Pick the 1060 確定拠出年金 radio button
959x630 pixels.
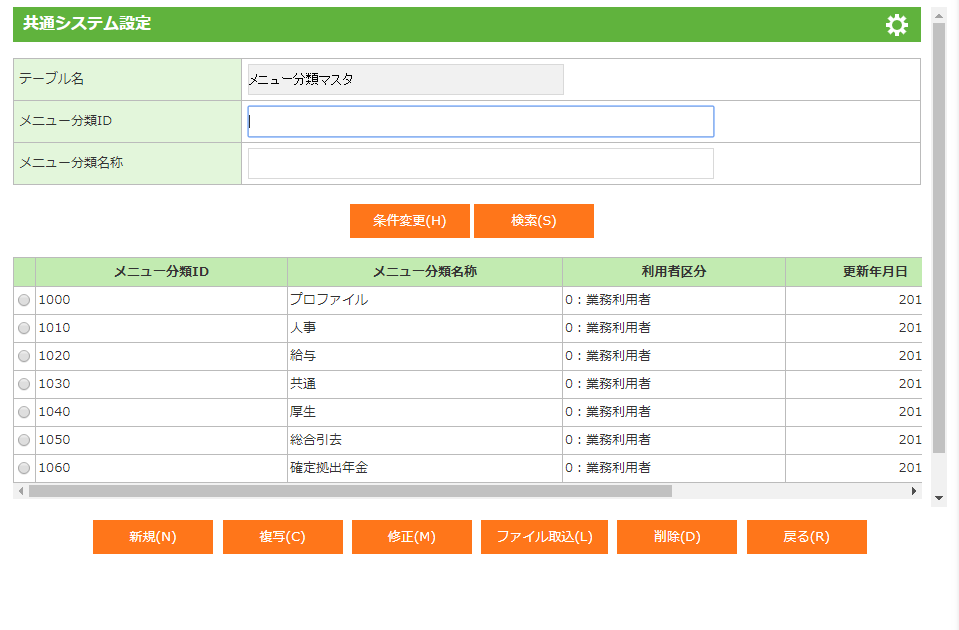(x=24, y=468)
